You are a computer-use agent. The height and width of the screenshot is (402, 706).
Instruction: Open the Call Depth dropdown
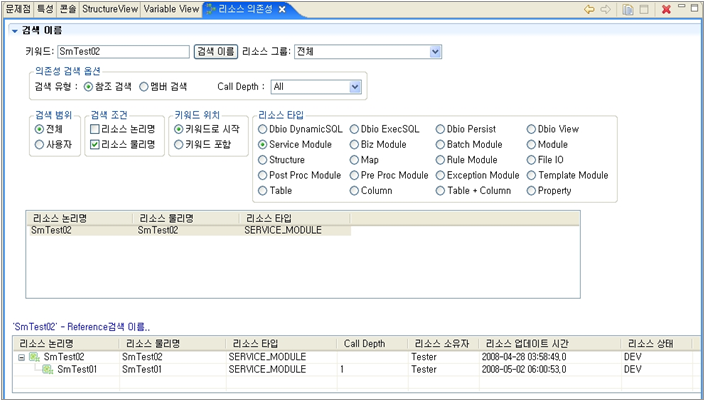(354, 87)
